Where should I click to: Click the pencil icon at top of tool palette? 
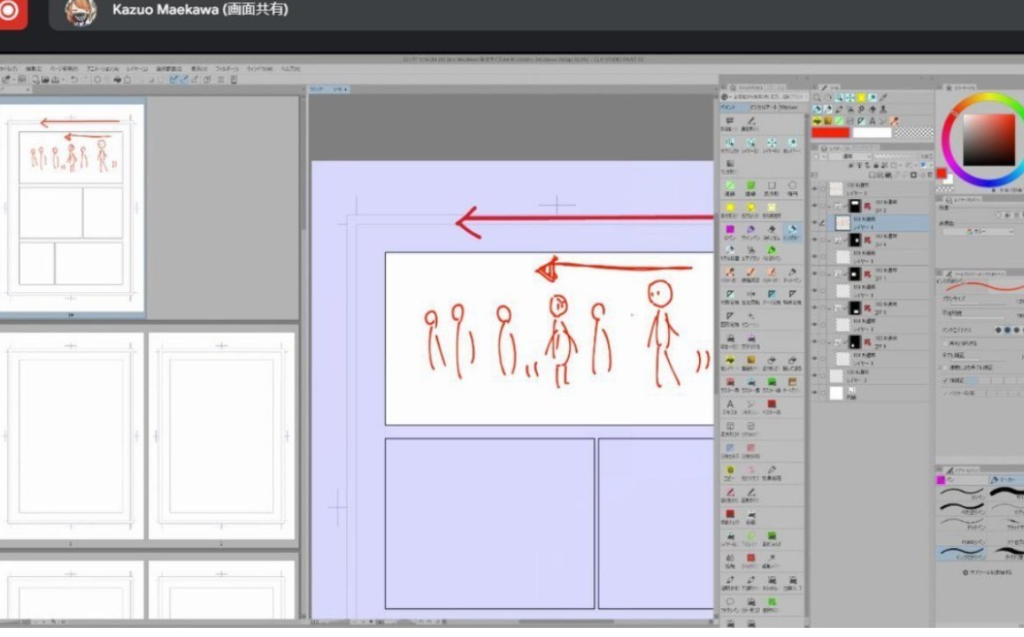tap(751, 121)
